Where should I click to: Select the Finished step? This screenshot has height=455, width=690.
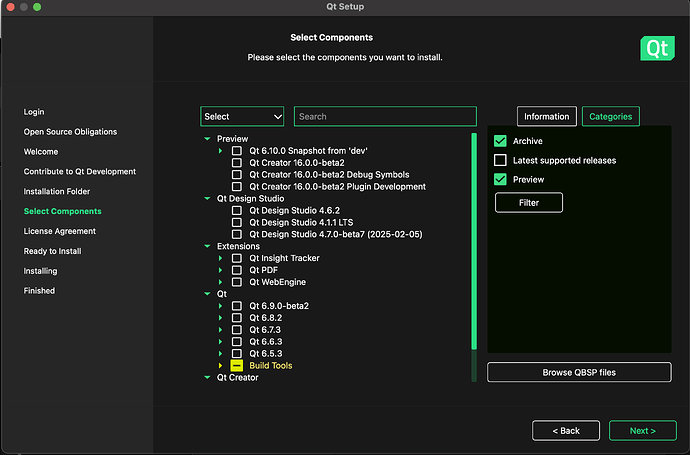click(x=39, y=290)
